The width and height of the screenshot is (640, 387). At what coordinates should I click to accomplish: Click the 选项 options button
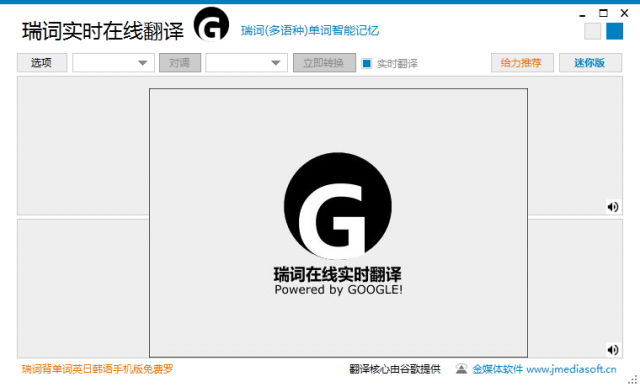pyautogui.click(x=42, y=63)
